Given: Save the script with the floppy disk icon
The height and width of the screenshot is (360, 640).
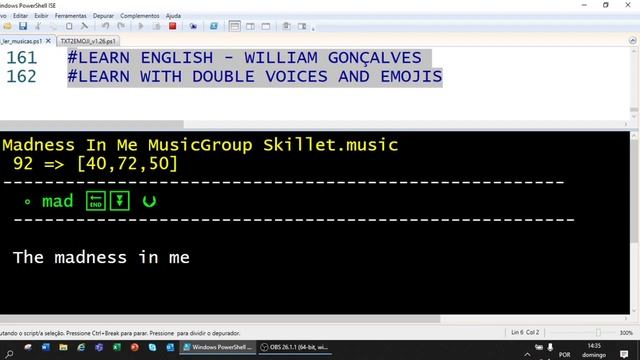Looking at the screenshot, I should (23, 27).
